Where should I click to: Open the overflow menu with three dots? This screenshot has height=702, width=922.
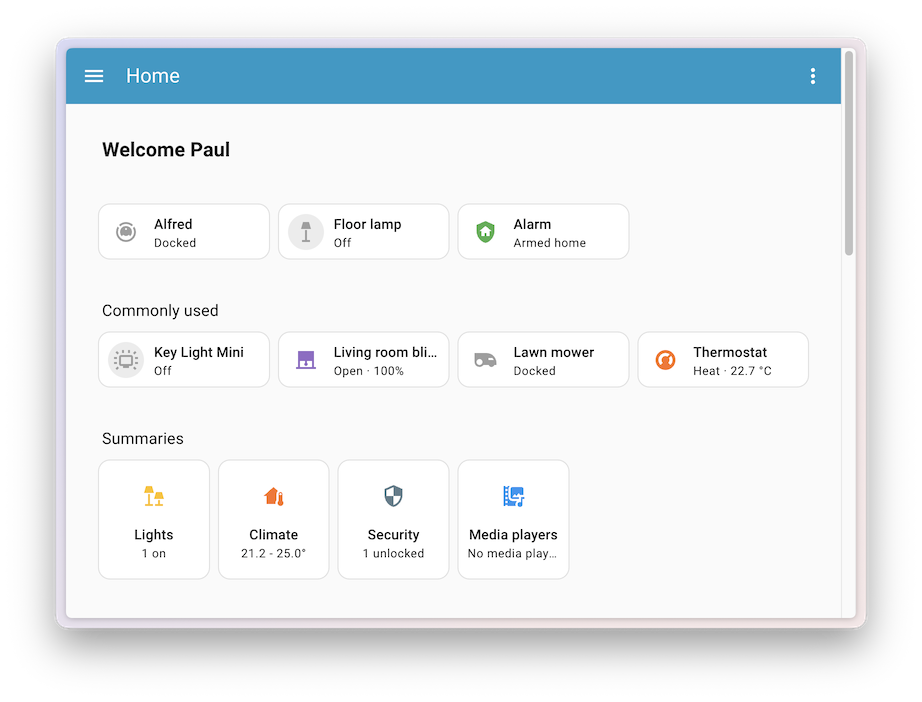pos(813,75)
